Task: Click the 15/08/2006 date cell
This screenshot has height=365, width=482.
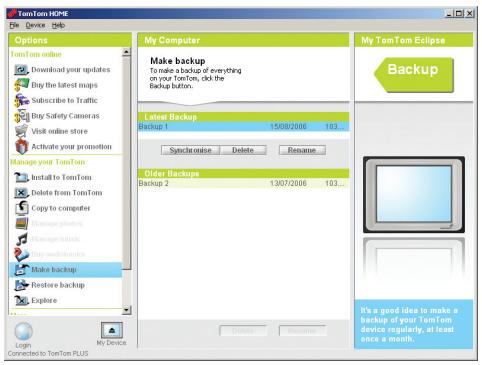Action: click(x=288, y=127)
